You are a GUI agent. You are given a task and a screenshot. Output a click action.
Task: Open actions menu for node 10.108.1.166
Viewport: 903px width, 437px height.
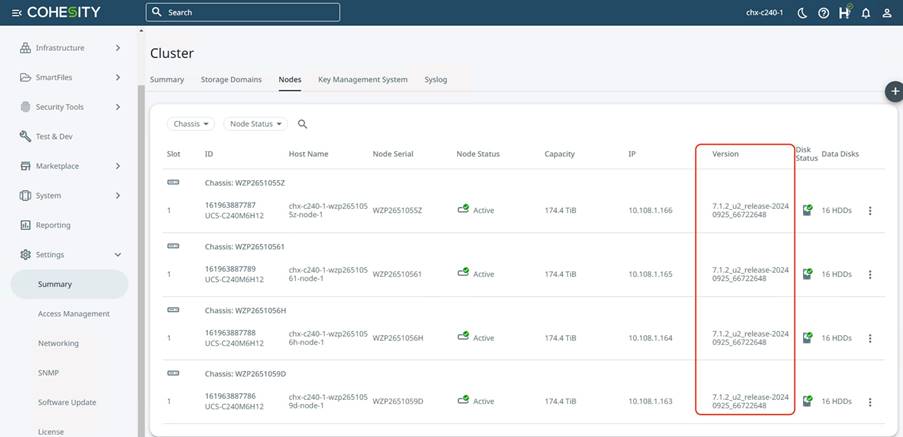870,211
